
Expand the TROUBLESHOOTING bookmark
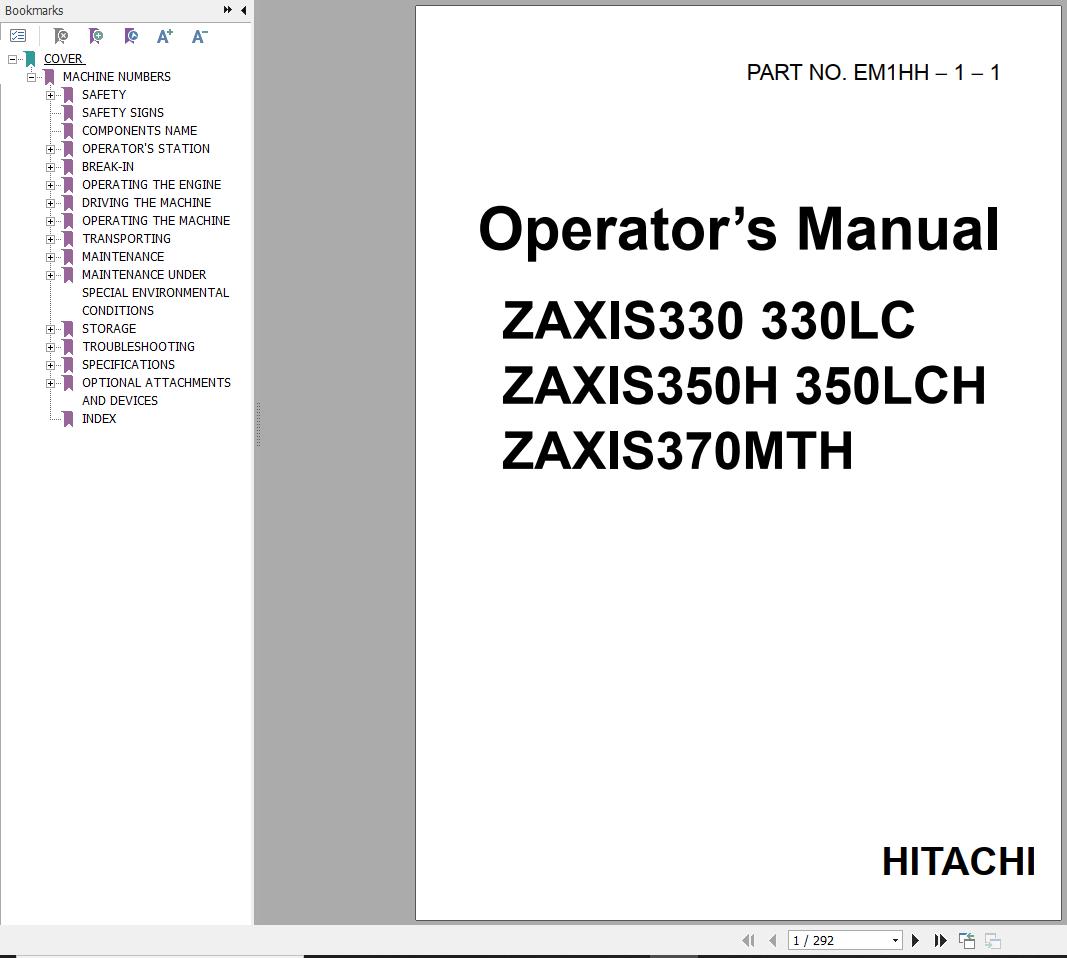pos(50,348)
